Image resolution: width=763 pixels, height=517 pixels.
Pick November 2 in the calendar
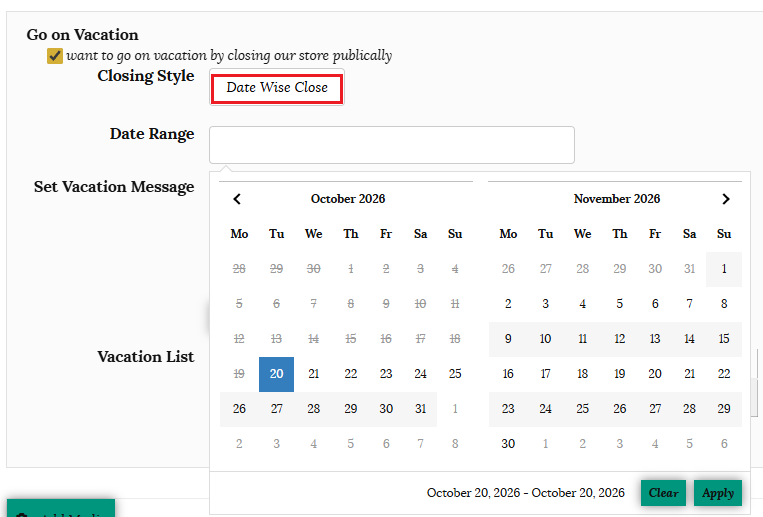(508, 304)
